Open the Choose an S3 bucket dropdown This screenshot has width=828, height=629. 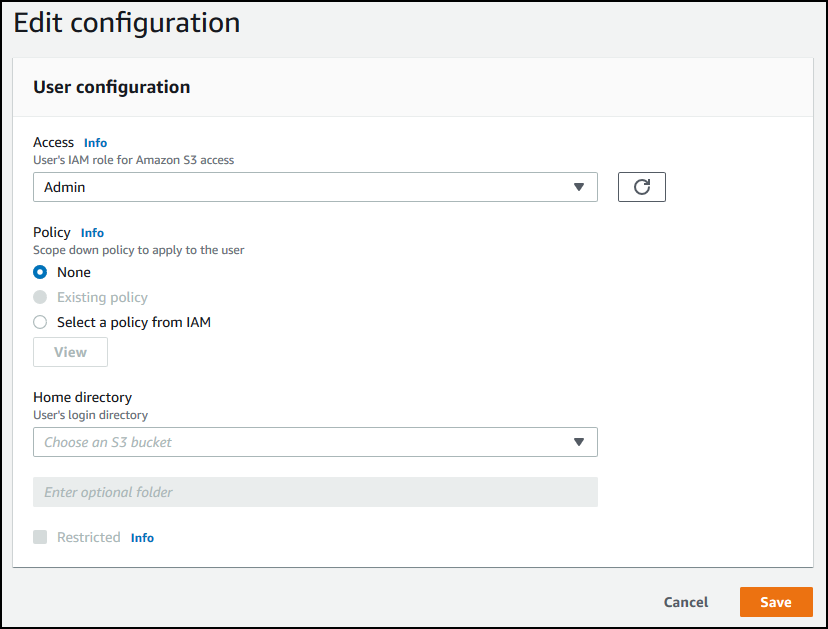300,441
